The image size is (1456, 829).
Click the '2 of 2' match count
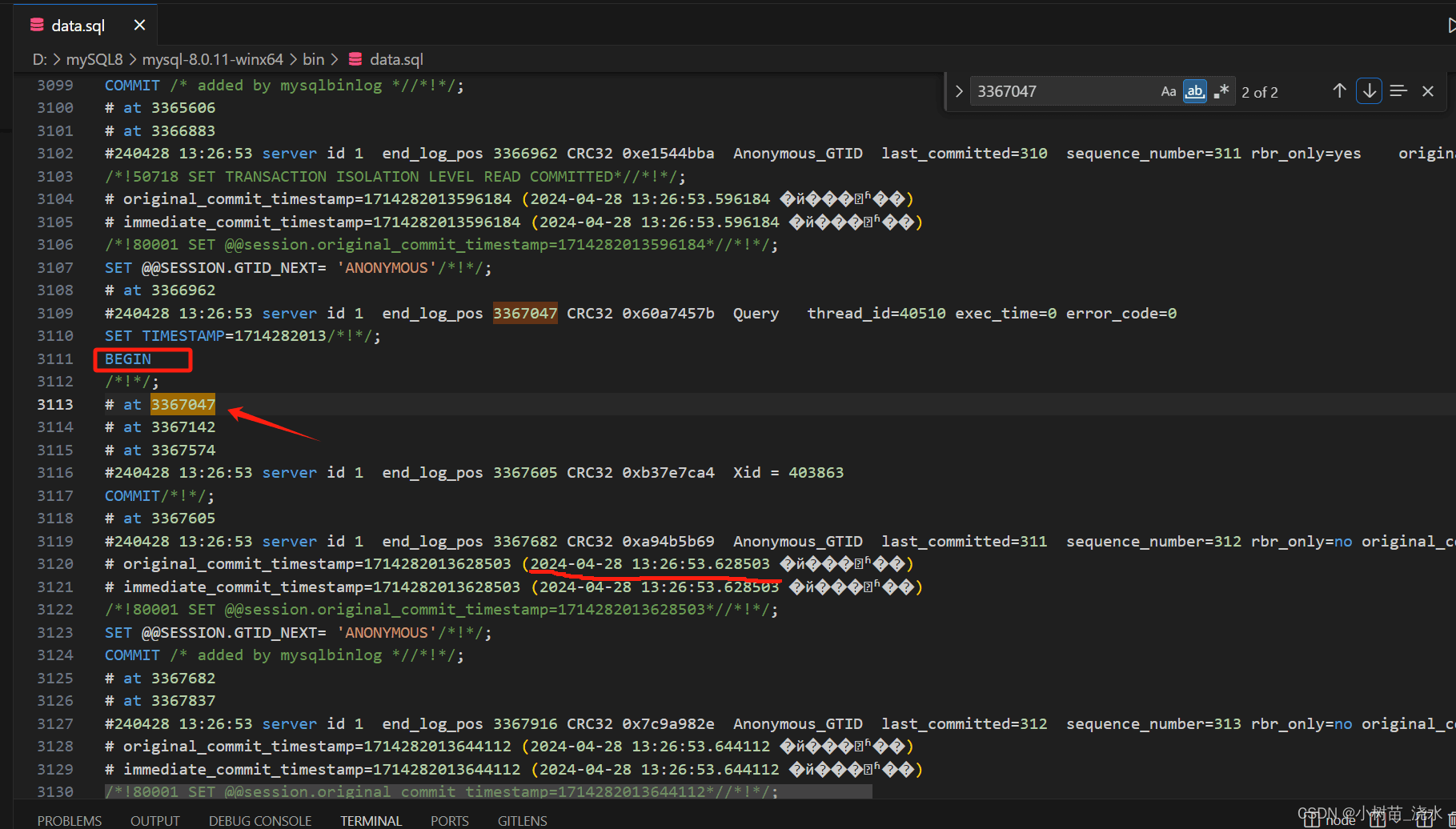1260,92
